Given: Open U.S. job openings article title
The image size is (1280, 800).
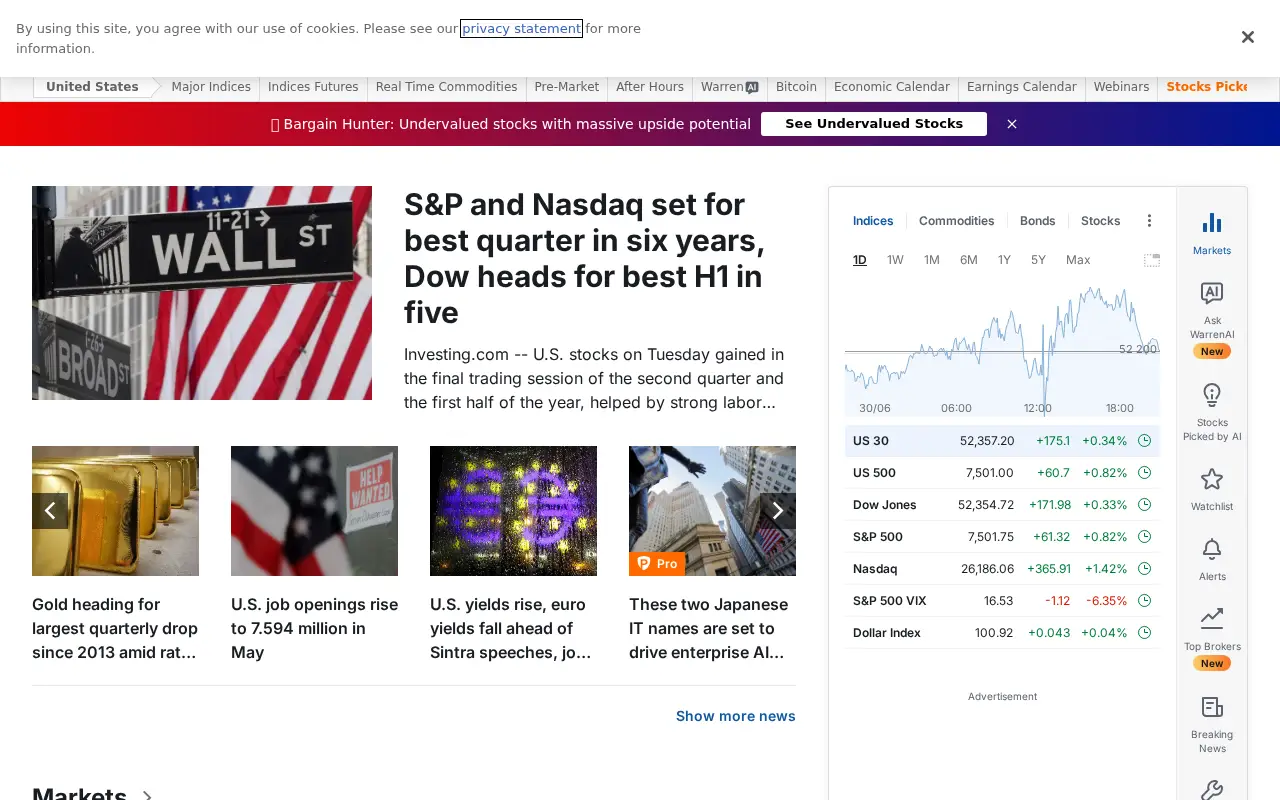Looking at the screenshot, I should click(x=314, y=628).
